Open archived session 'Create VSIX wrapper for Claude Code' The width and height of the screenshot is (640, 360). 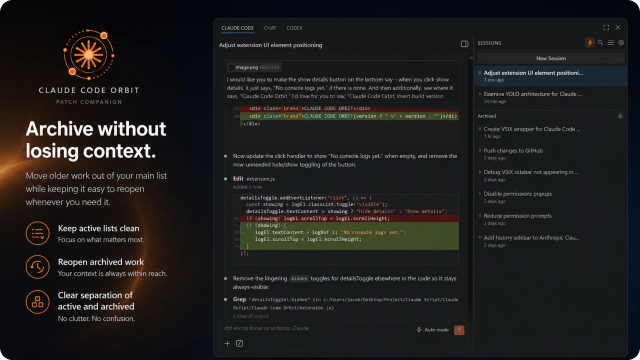pos(551,132)
